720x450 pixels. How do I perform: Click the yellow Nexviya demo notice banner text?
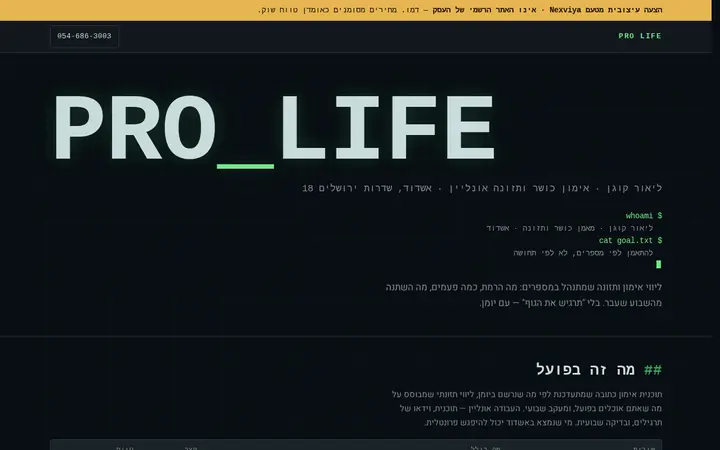[460, 10]
